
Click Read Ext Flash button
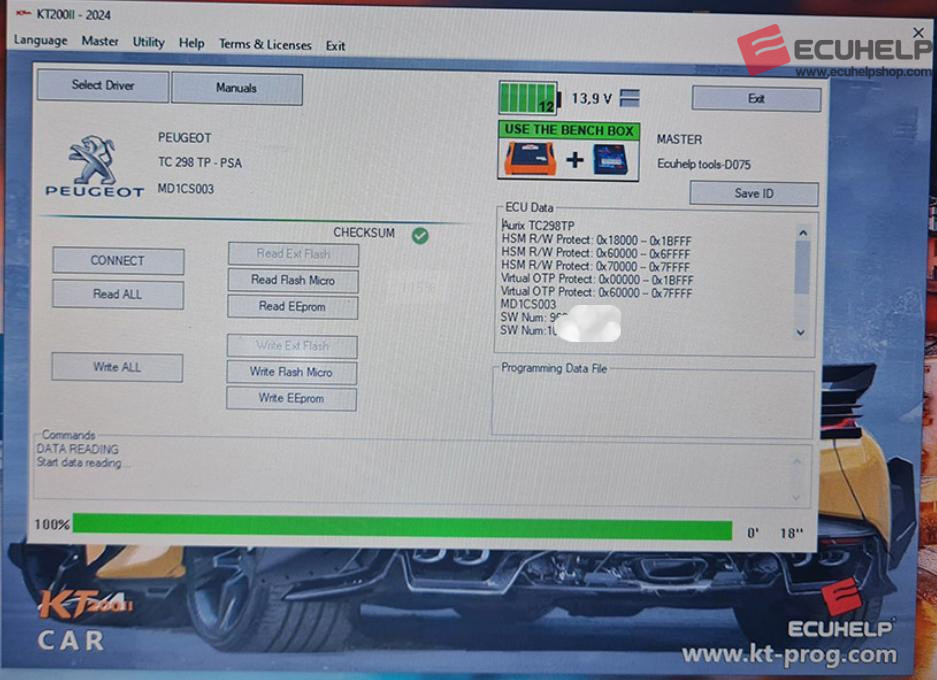293,254
